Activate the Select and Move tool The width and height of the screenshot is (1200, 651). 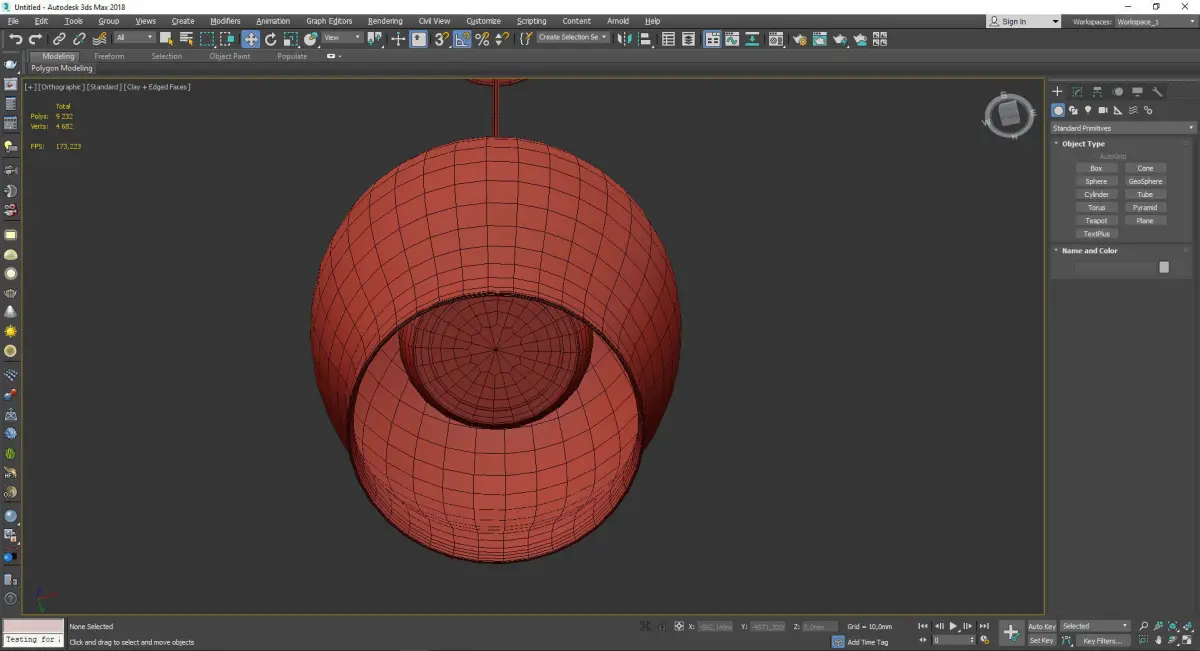coord(250,39)
